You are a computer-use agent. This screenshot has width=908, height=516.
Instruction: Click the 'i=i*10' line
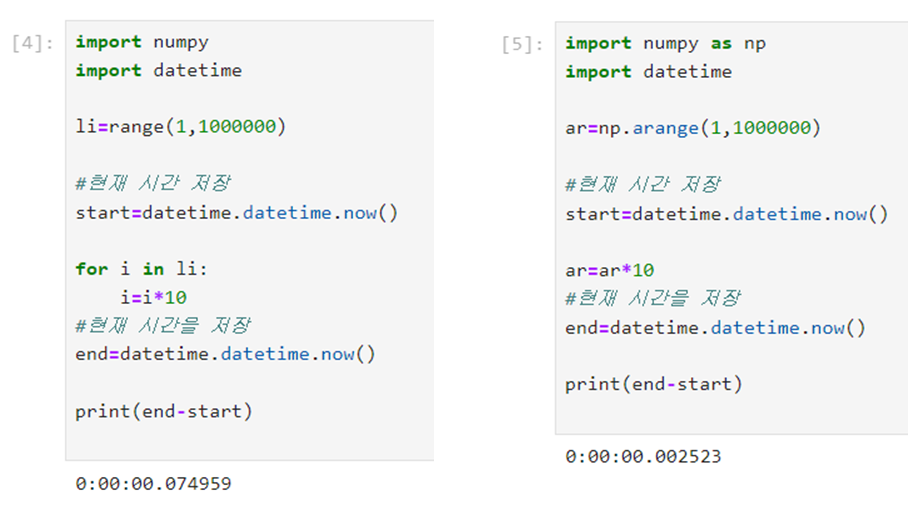[x=153, y=298]
